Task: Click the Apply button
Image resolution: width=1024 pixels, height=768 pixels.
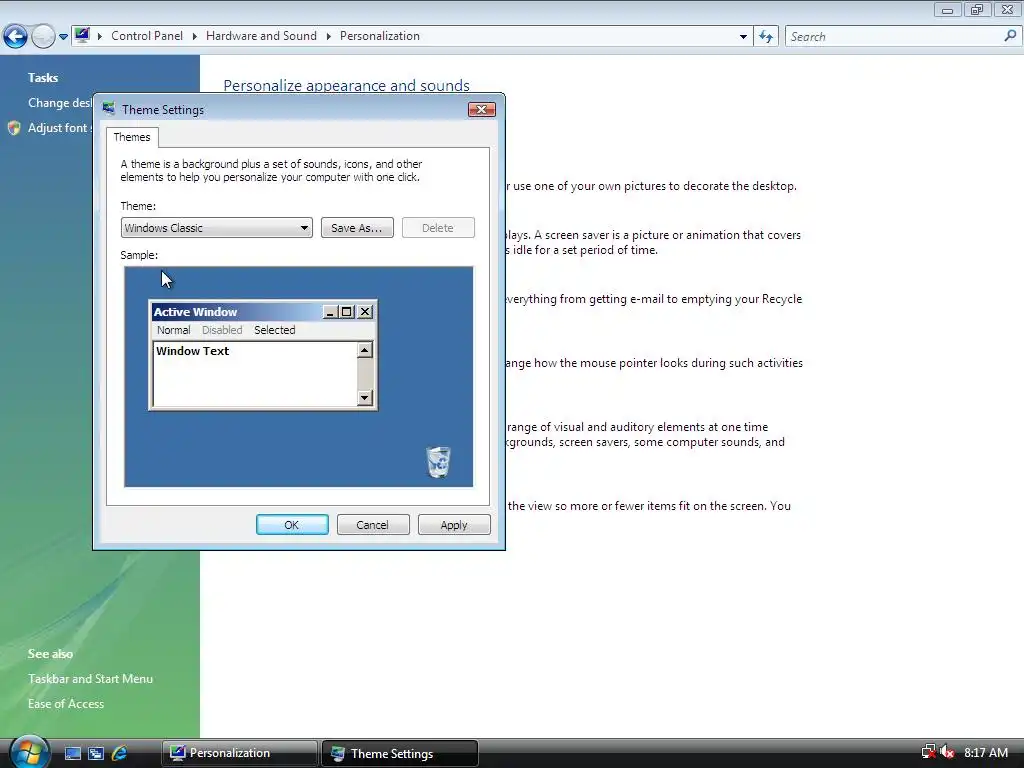Action: tap(454, 524)
